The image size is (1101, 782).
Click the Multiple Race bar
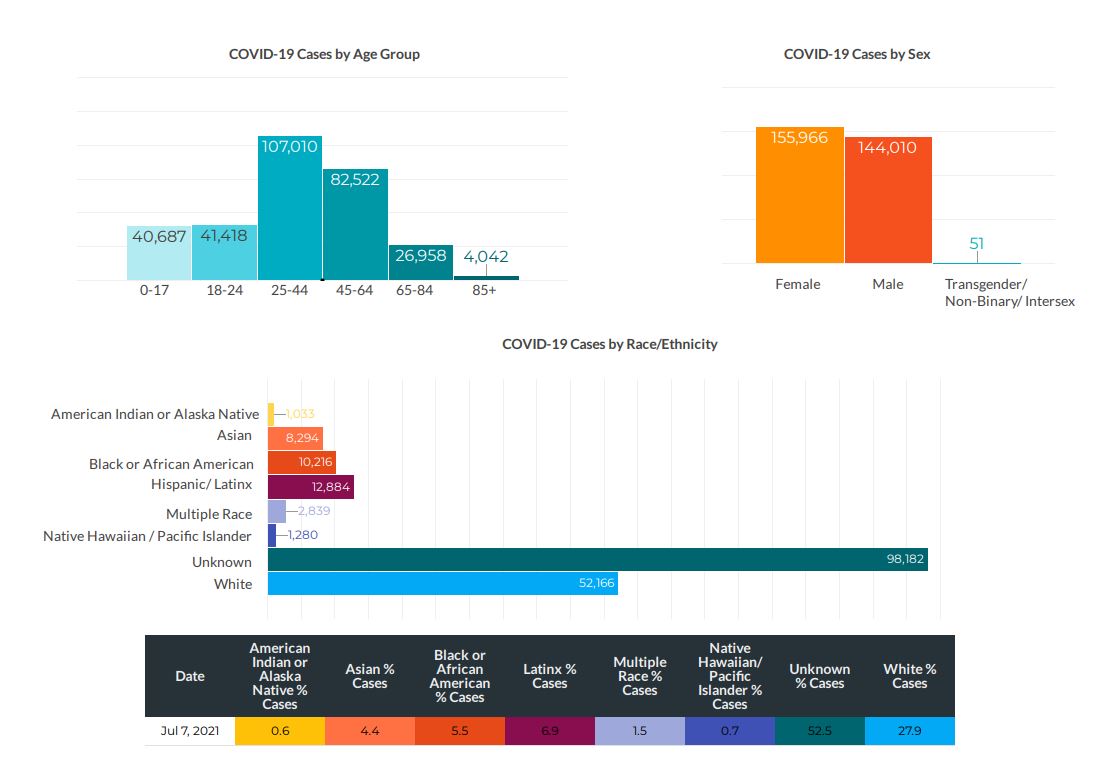(277, 511)
